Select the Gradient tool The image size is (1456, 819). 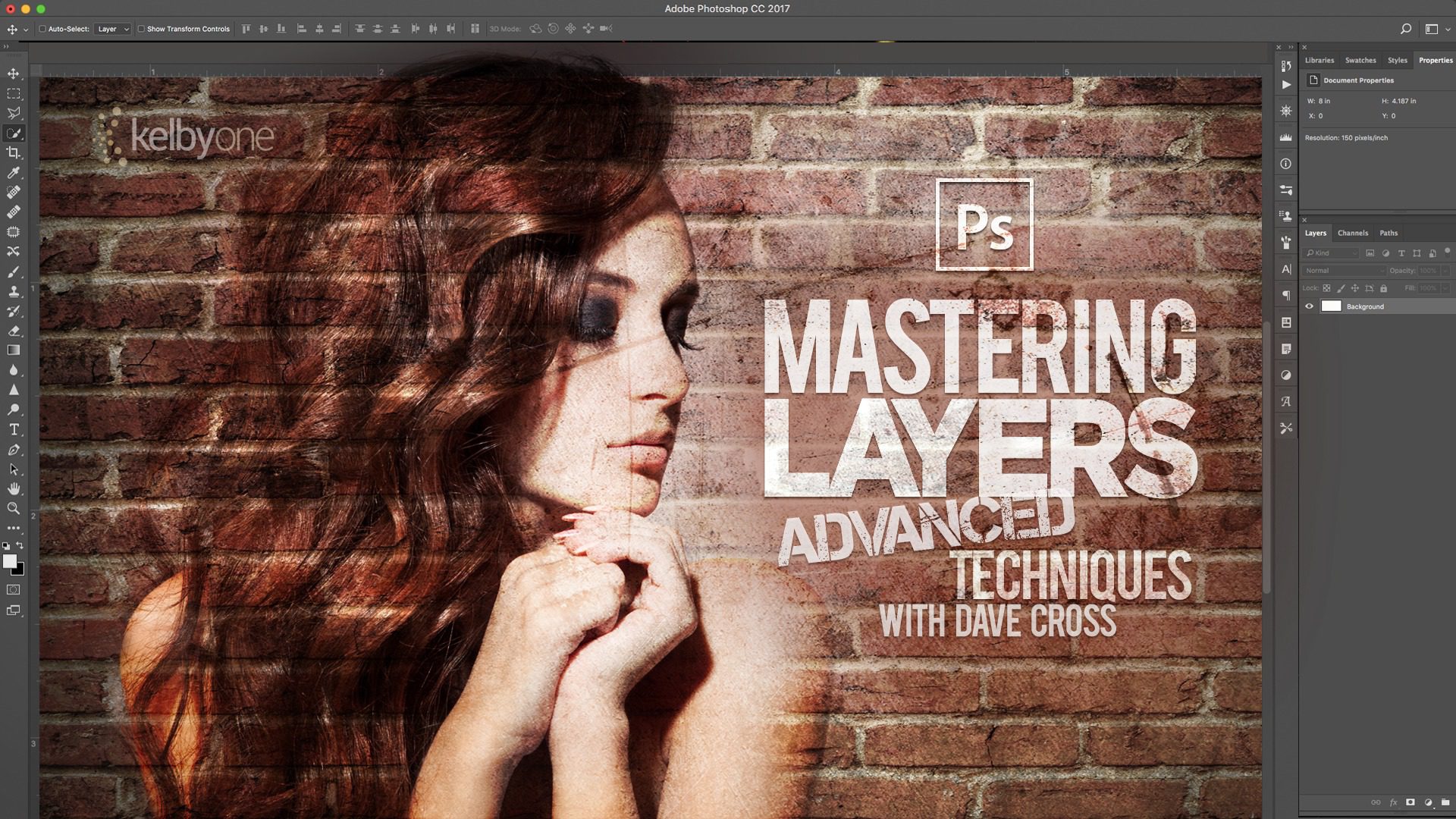pyautogui.click(x=14, y=350)
